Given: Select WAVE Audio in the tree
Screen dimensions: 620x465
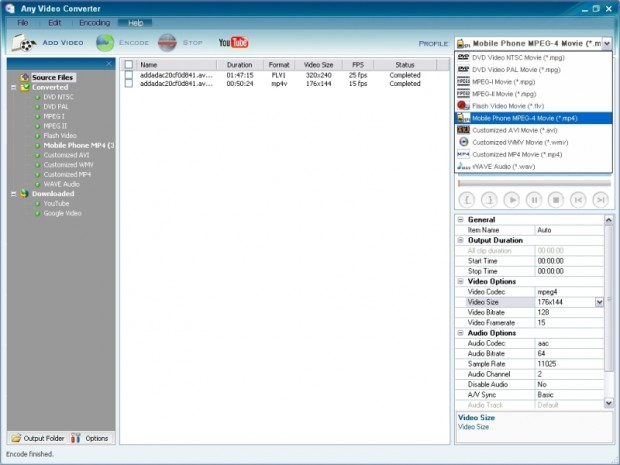Looking at the screenshot, I should 61,184.
